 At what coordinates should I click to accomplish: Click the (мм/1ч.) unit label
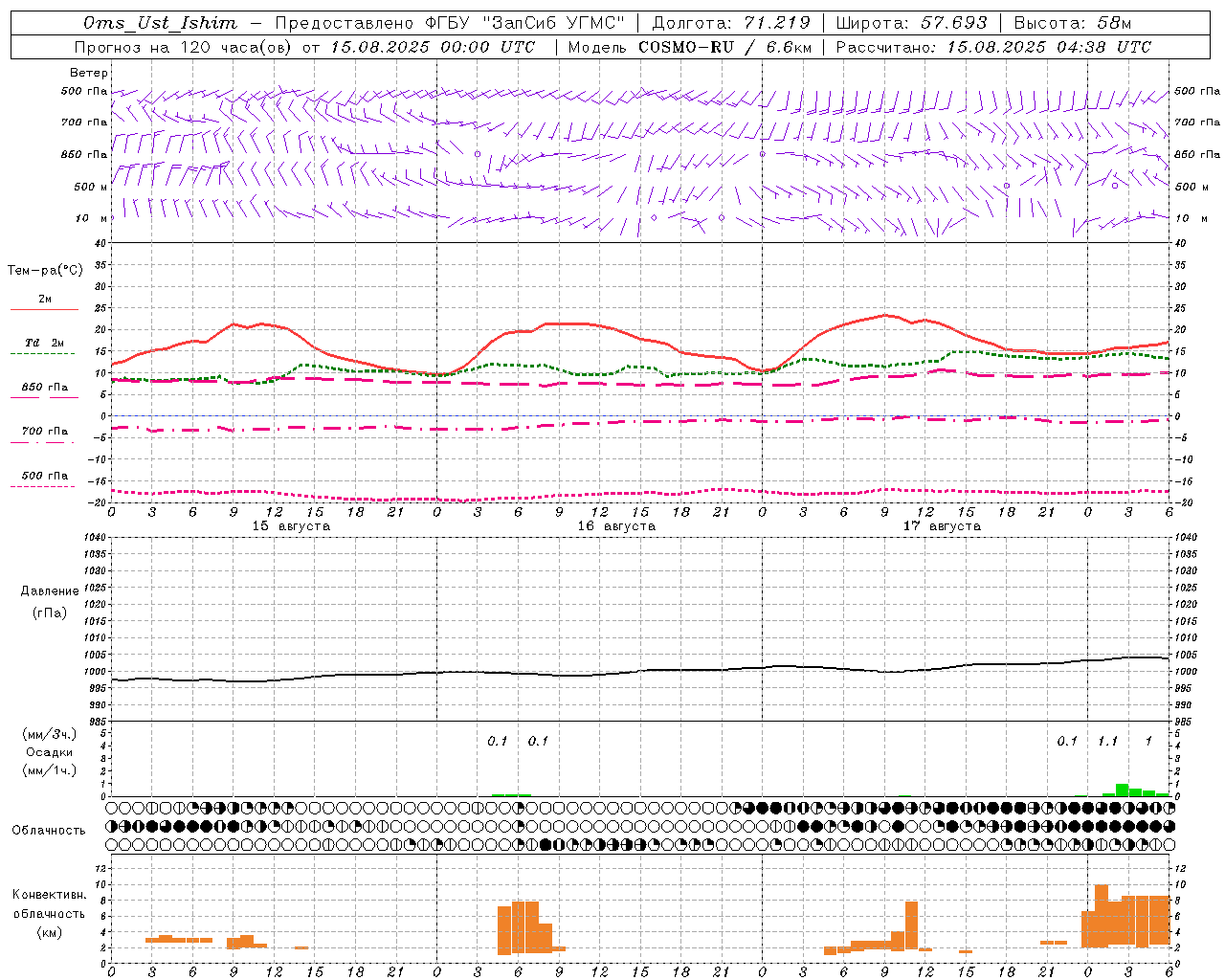50,770
